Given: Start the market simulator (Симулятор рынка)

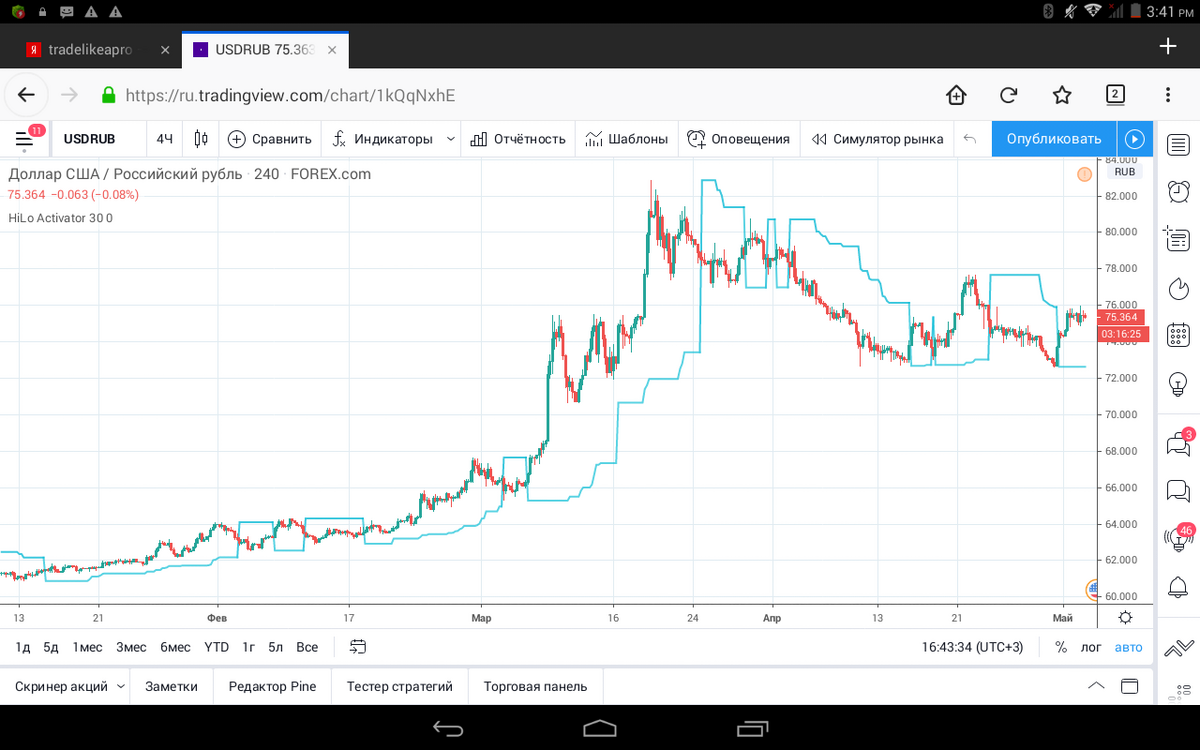Looking at the screenshot, I should click(877, 139).
